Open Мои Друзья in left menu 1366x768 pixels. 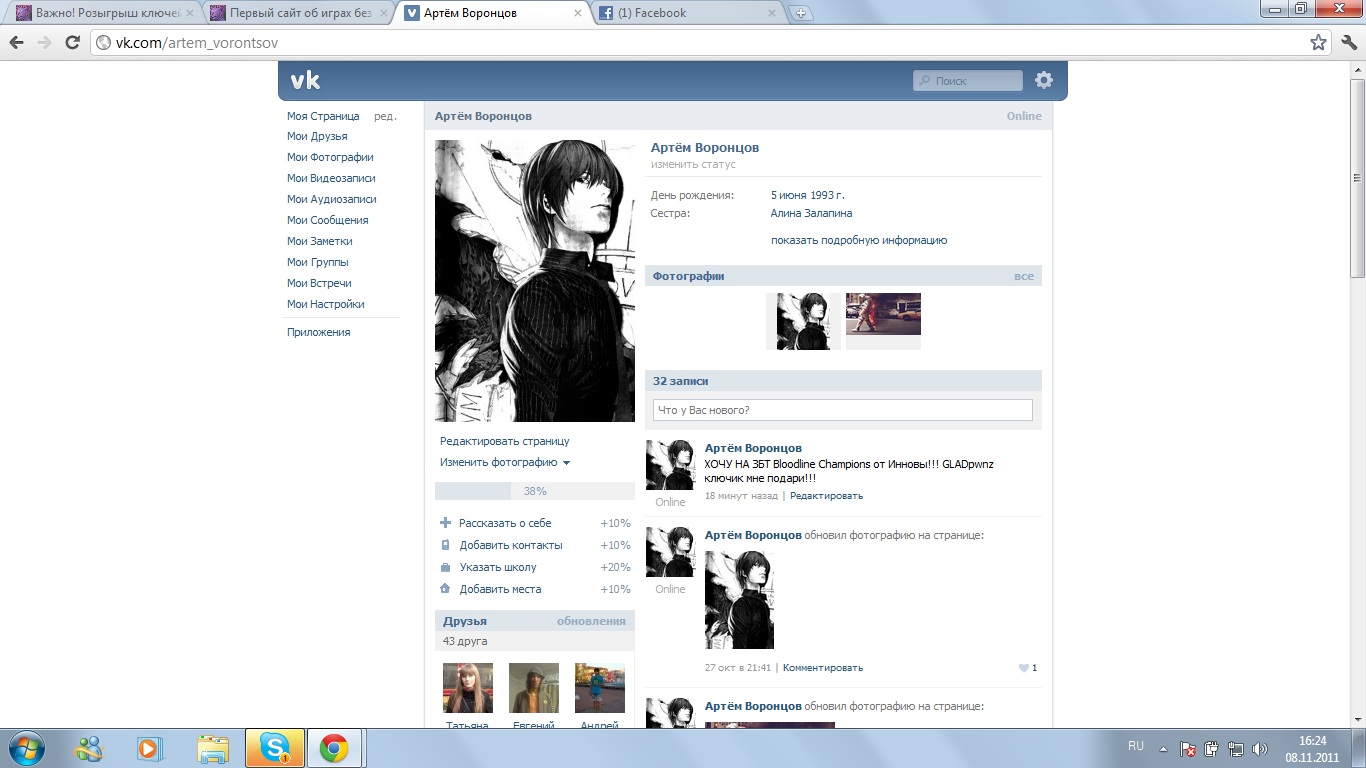point(317,136)
